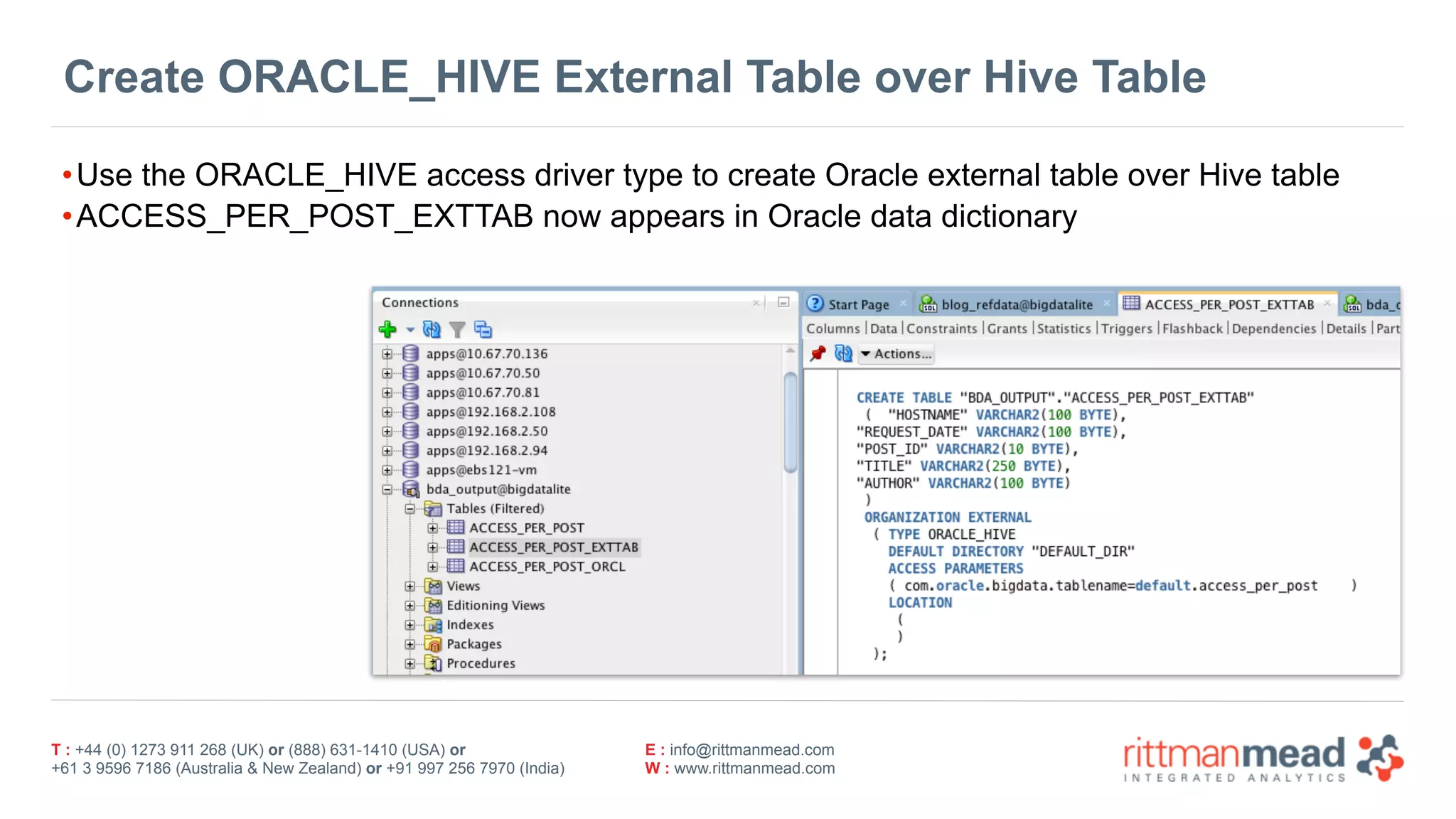Click the Schema Browser icon in Connections toolbar
1456x819 pixels.
pyautogui.click(x=483, y=329)
